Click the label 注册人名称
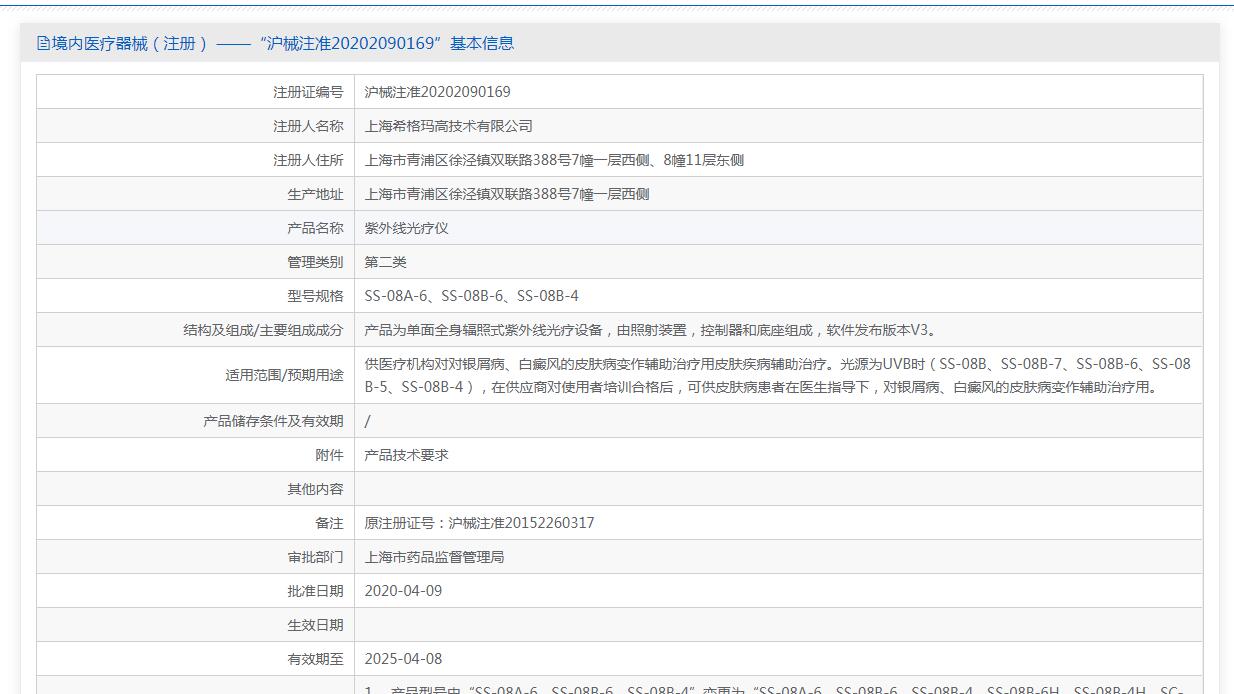Image resolution: width=1234 pixels, height=694 pixels. (308, 126)
